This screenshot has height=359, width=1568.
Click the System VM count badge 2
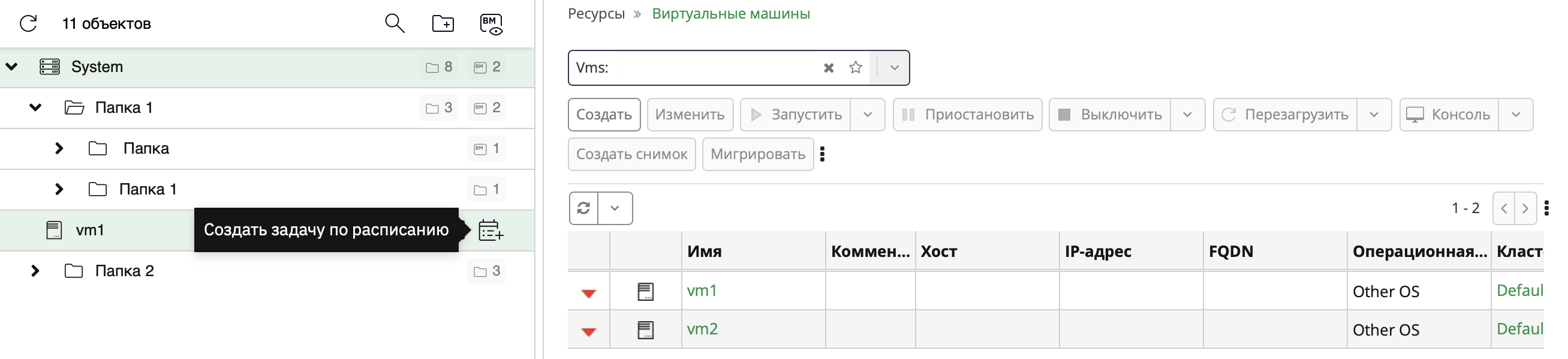coord(486,67)
